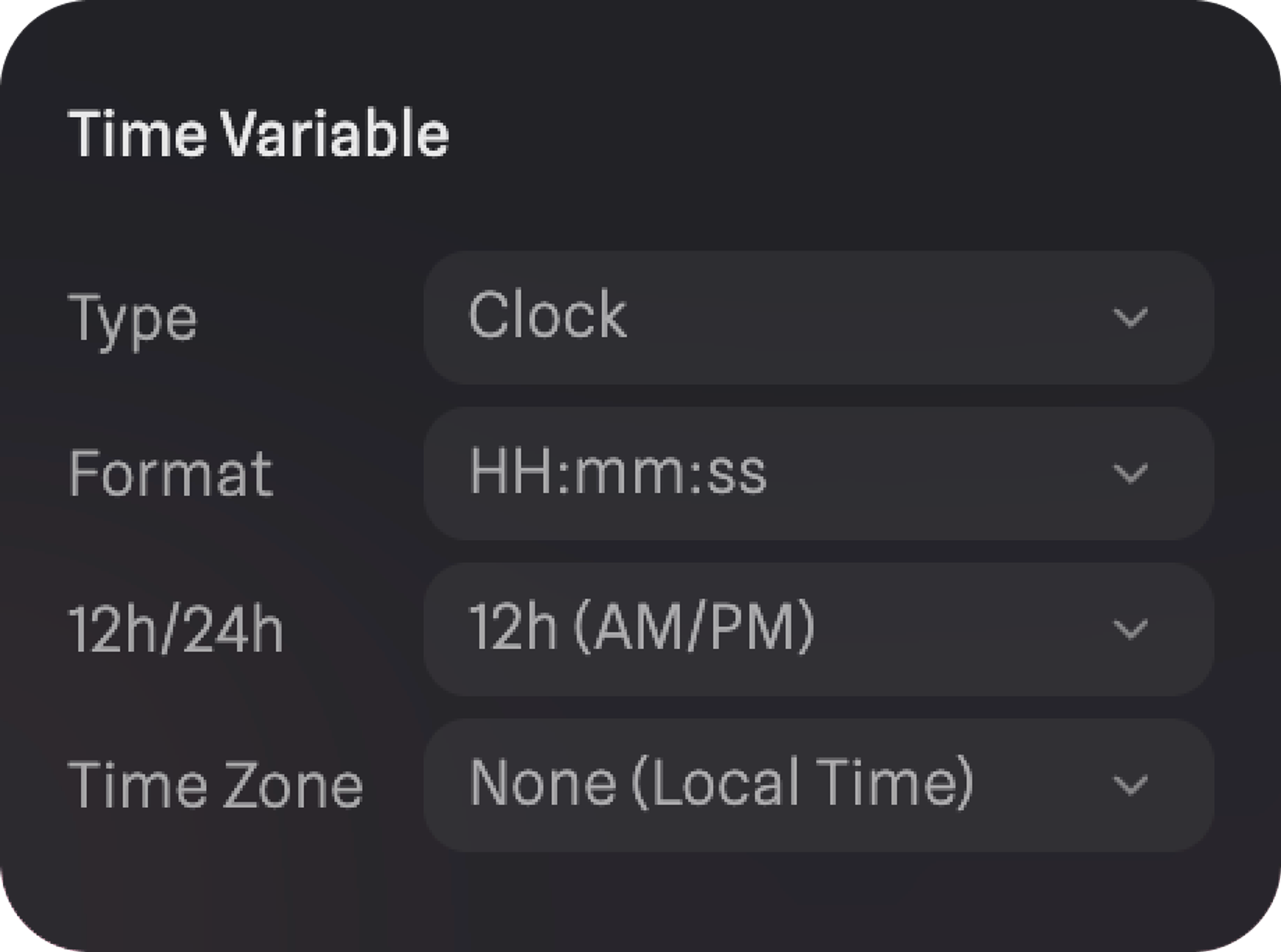
Task: Click the chevron arrow in the Format field
Action: (x=1130, y=474)
